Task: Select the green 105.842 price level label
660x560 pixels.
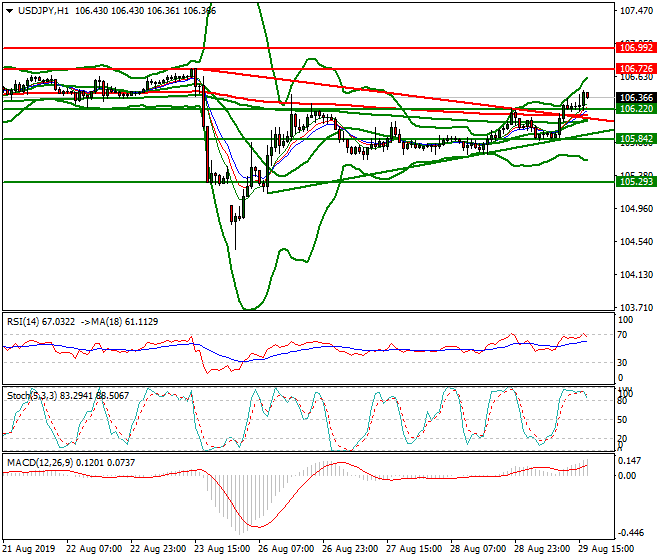Action: pyautogui.click(x=636, y=139)
